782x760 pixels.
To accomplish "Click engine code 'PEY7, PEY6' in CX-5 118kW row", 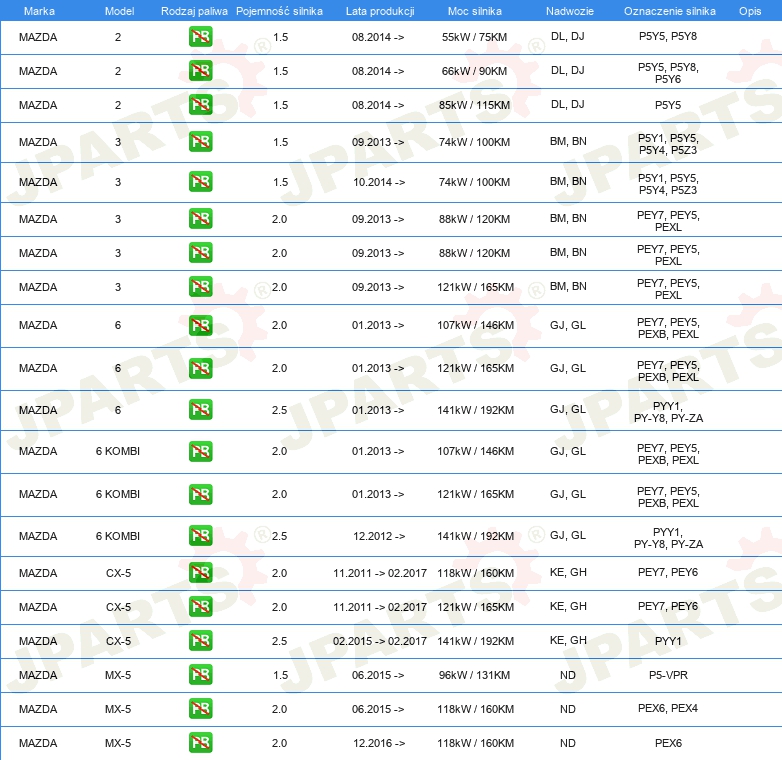I will pyautogui.click(x=668, y=572).
